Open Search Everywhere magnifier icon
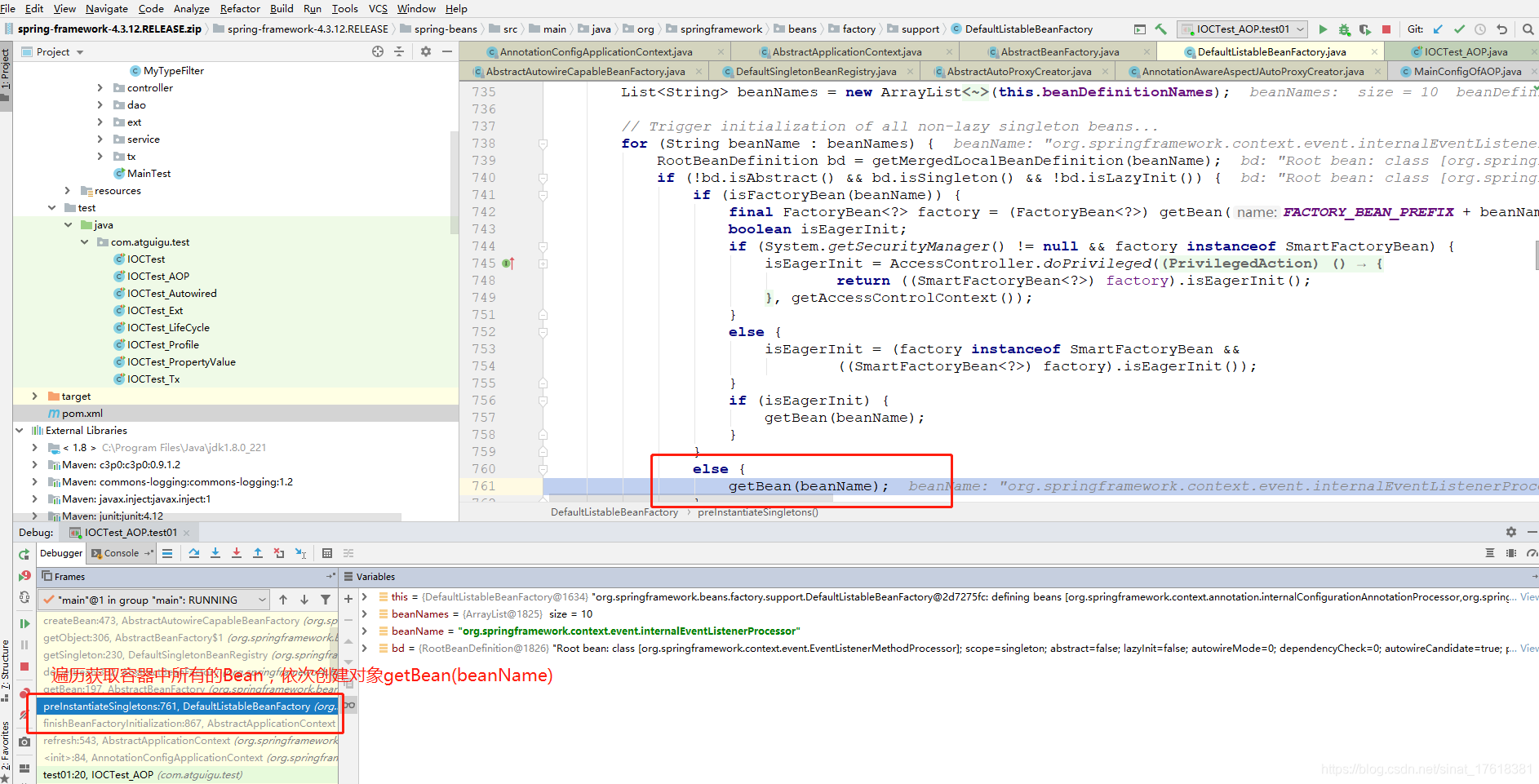Image resolution: width=1539 pixels, height=784 pixels. click(1528, 29)
